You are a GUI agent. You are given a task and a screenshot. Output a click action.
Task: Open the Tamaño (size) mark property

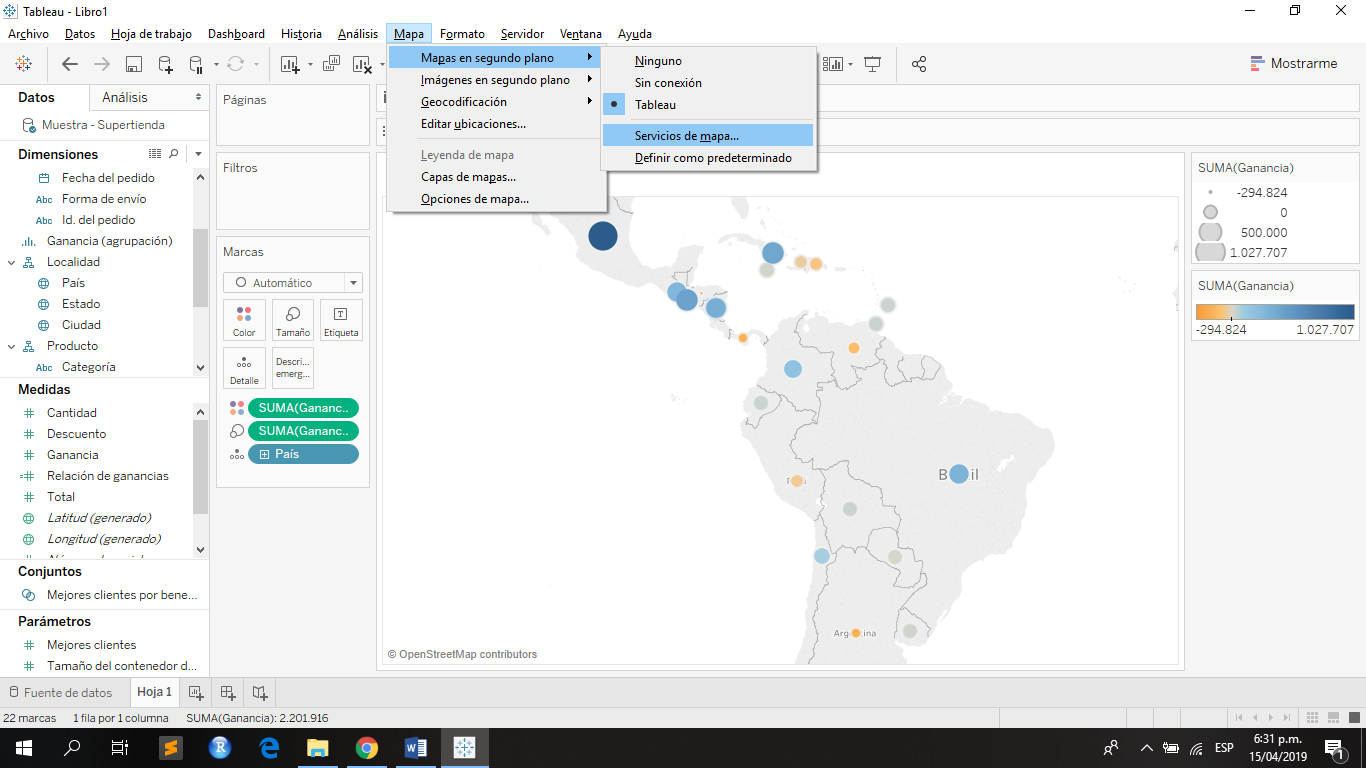pyautogui.click(x=292, y=319)
